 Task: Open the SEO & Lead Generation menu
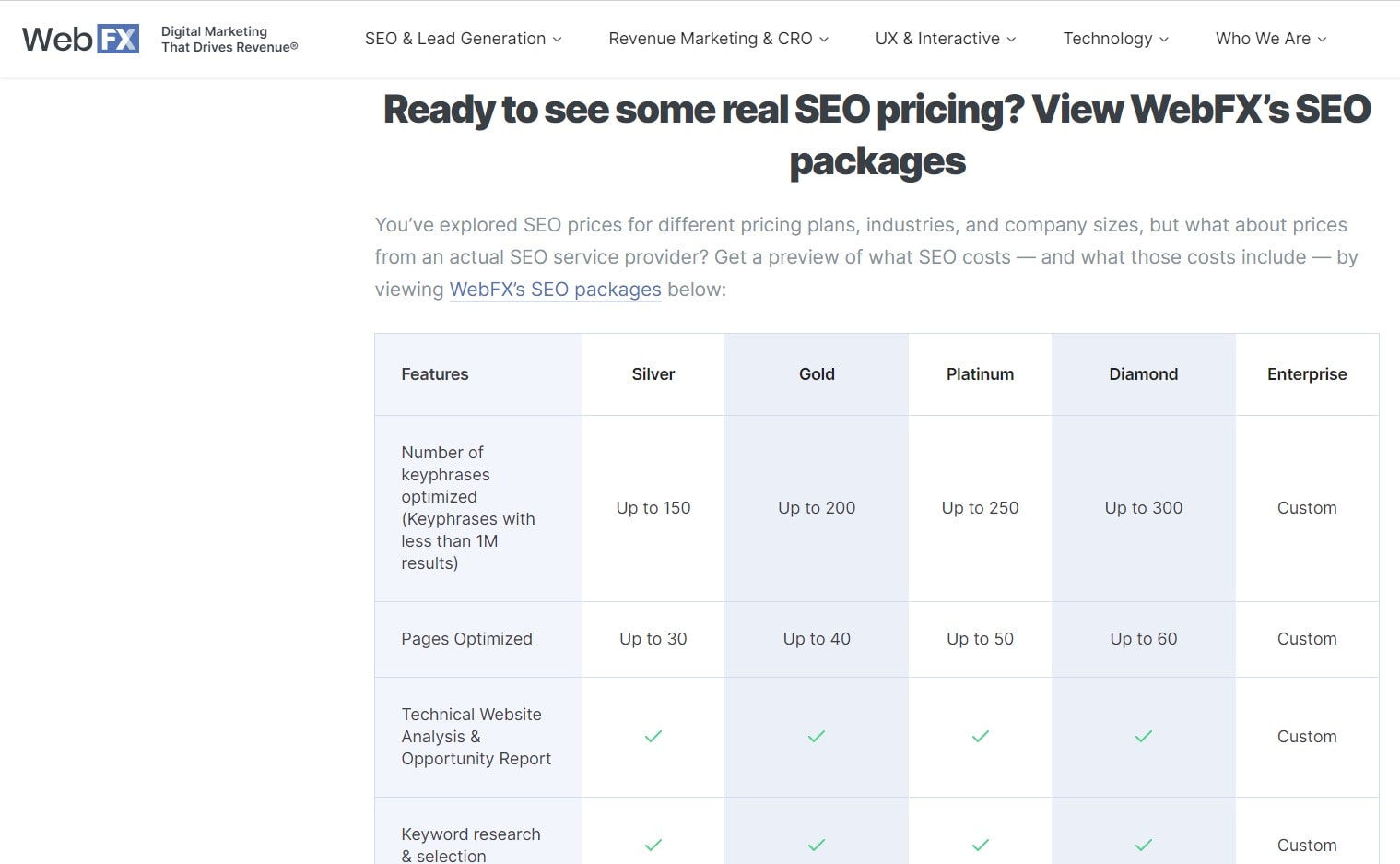point(463,39)
